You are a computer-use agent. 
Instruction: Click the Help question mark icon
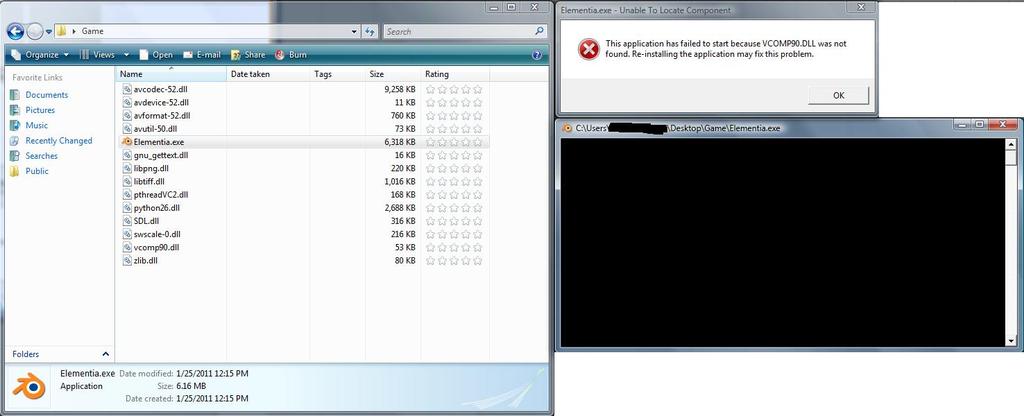tap(537, 55)
